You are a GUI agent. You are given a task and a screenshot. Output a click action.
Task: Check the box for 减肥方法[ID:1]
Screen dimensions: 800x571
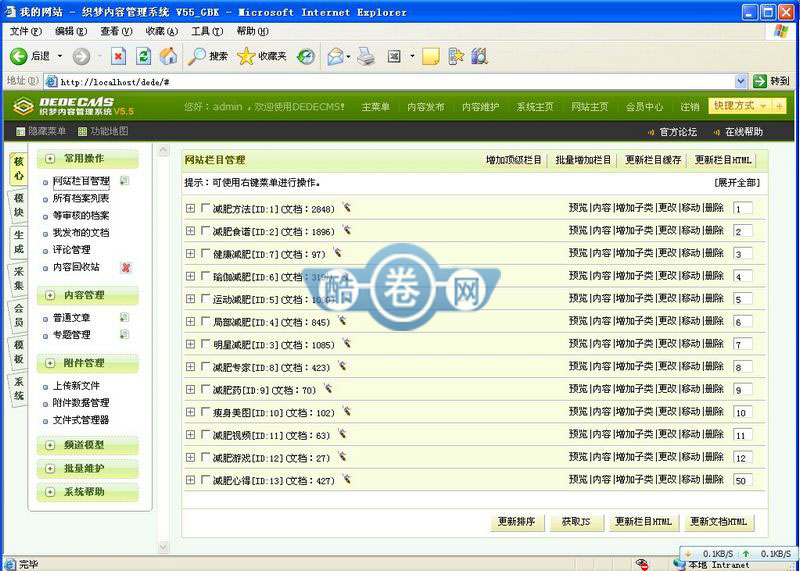click(x=206, y=208)
